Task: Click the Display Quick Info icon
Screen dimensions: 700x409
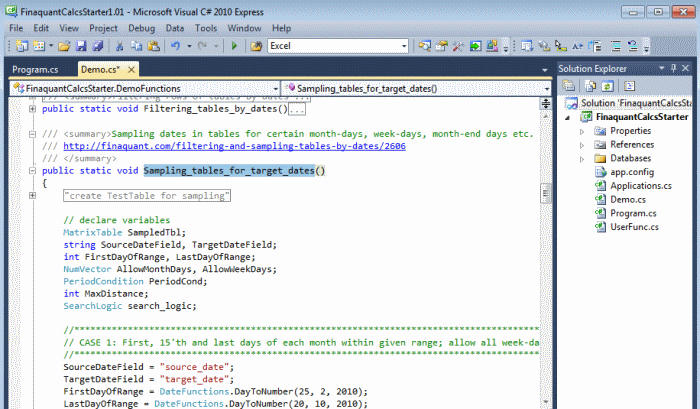Action: [561, 46]
